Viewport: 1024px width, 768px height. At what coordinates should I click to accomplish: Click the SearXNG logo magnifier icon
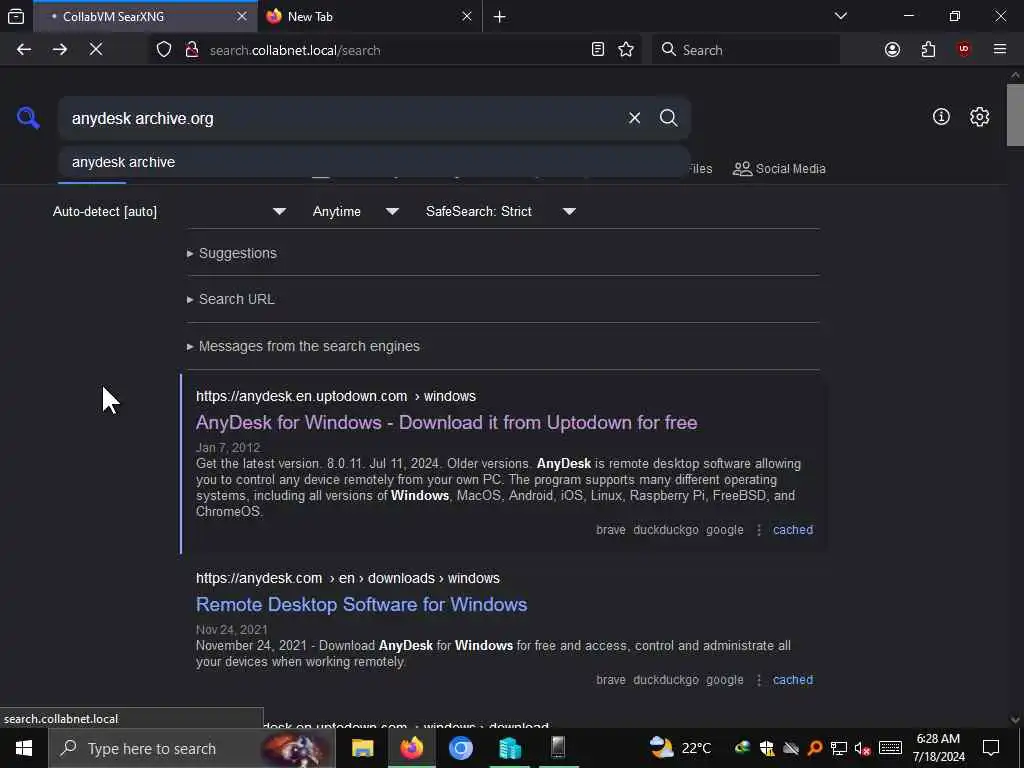[28, 118]
